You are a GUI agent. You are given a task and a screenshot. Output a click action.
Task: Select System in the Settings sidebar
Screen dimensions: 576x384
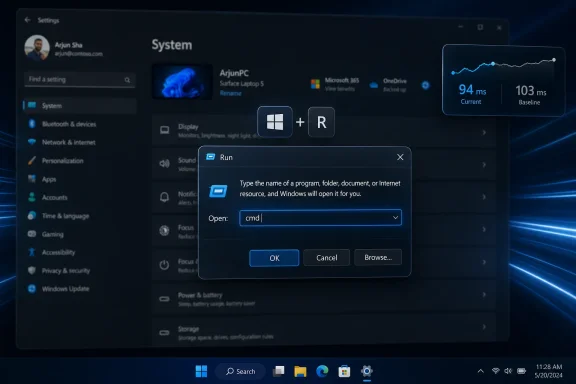[80, 106]
